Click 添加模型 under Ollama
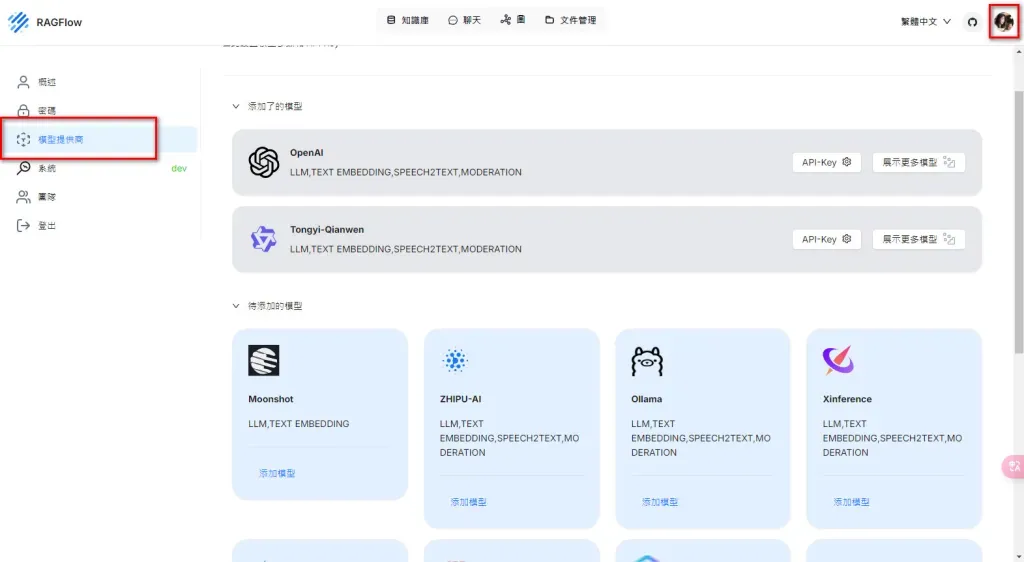 pos(660,503)
